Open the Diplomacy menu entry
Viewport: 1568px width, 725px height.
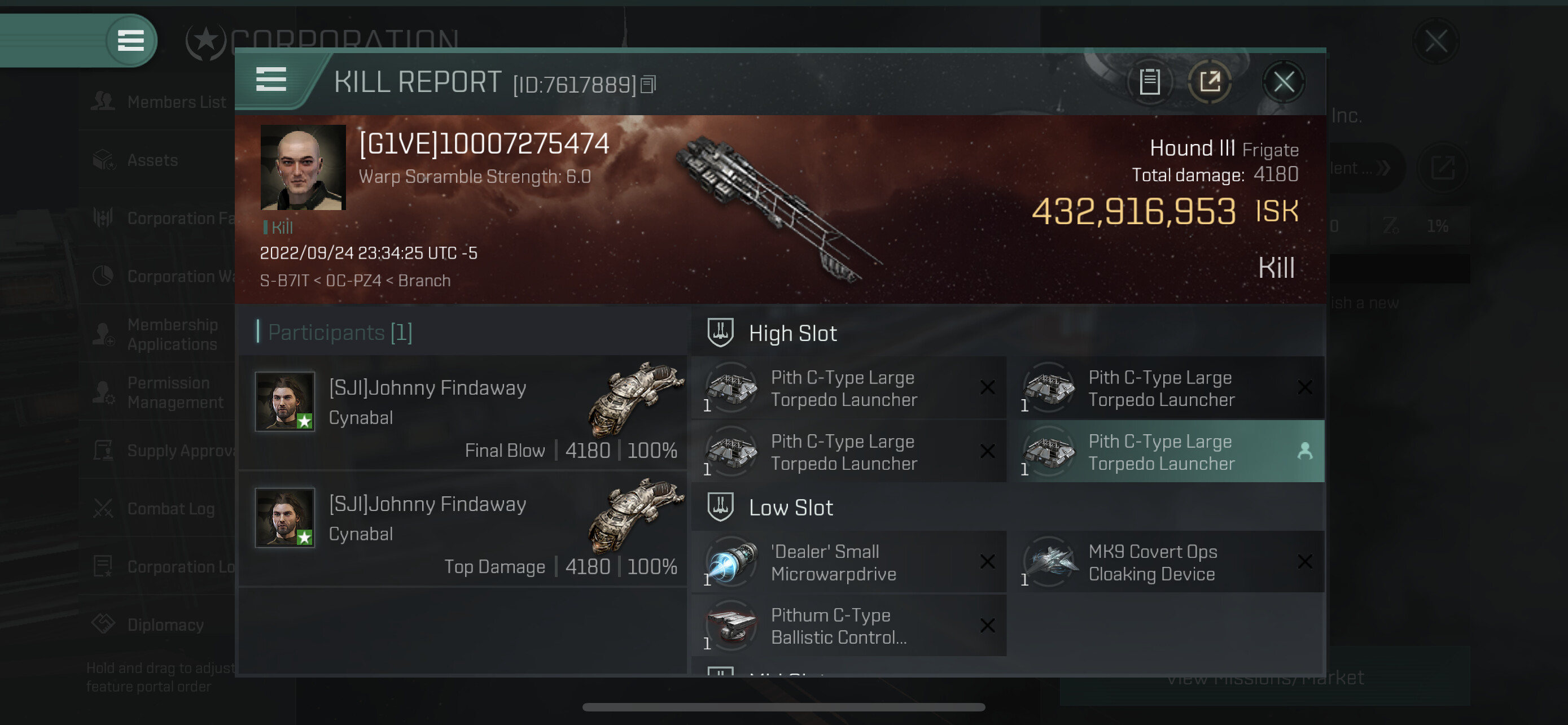pyautogui.click(x=157, y=624)
